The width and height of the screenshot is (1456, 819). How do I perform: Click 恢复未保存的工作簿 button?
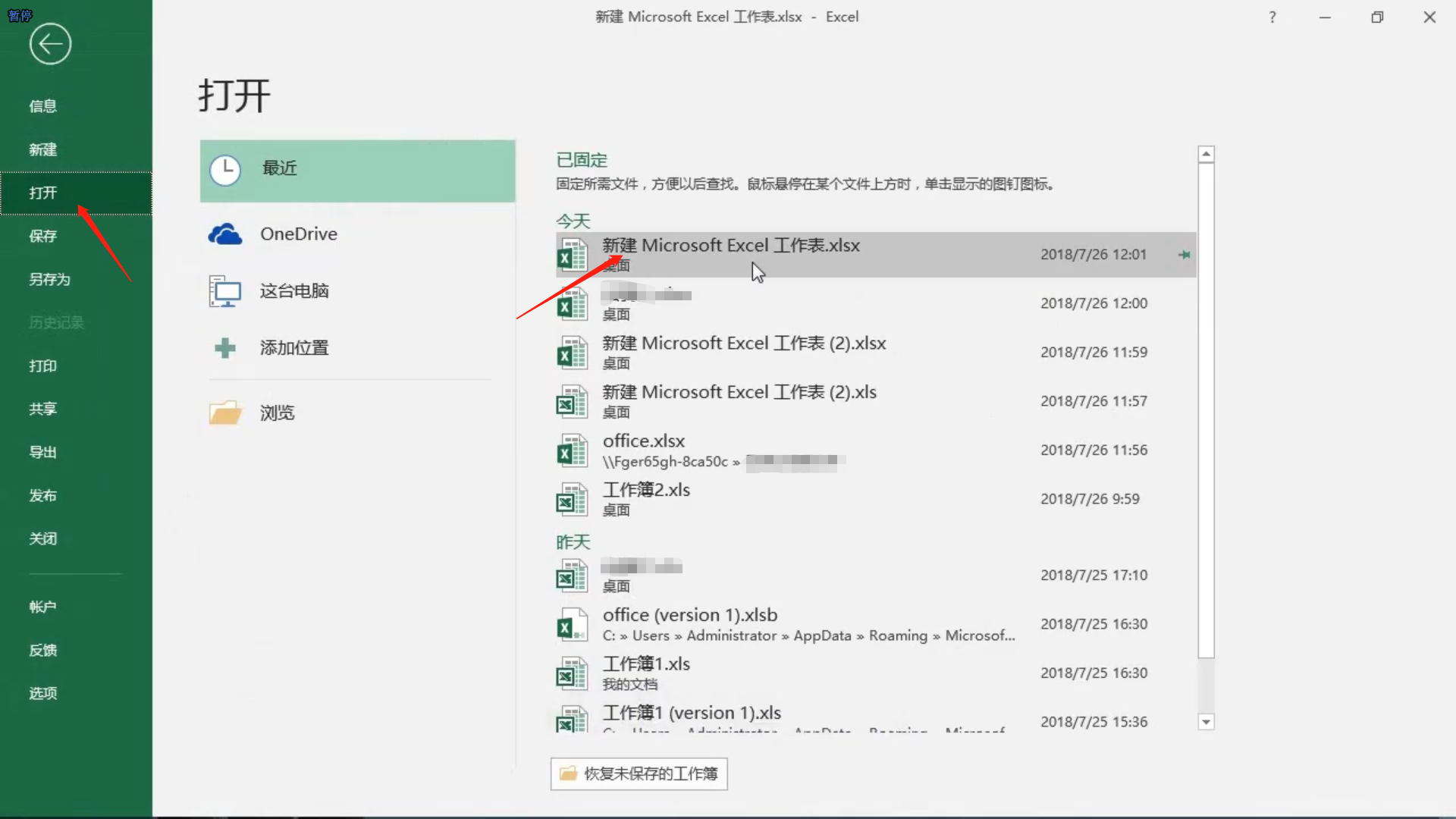[x=639, y=773]
